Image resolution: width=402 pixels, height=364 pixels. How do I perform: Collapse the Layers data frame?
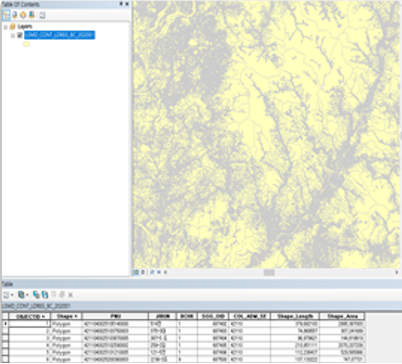pos(5,27)
